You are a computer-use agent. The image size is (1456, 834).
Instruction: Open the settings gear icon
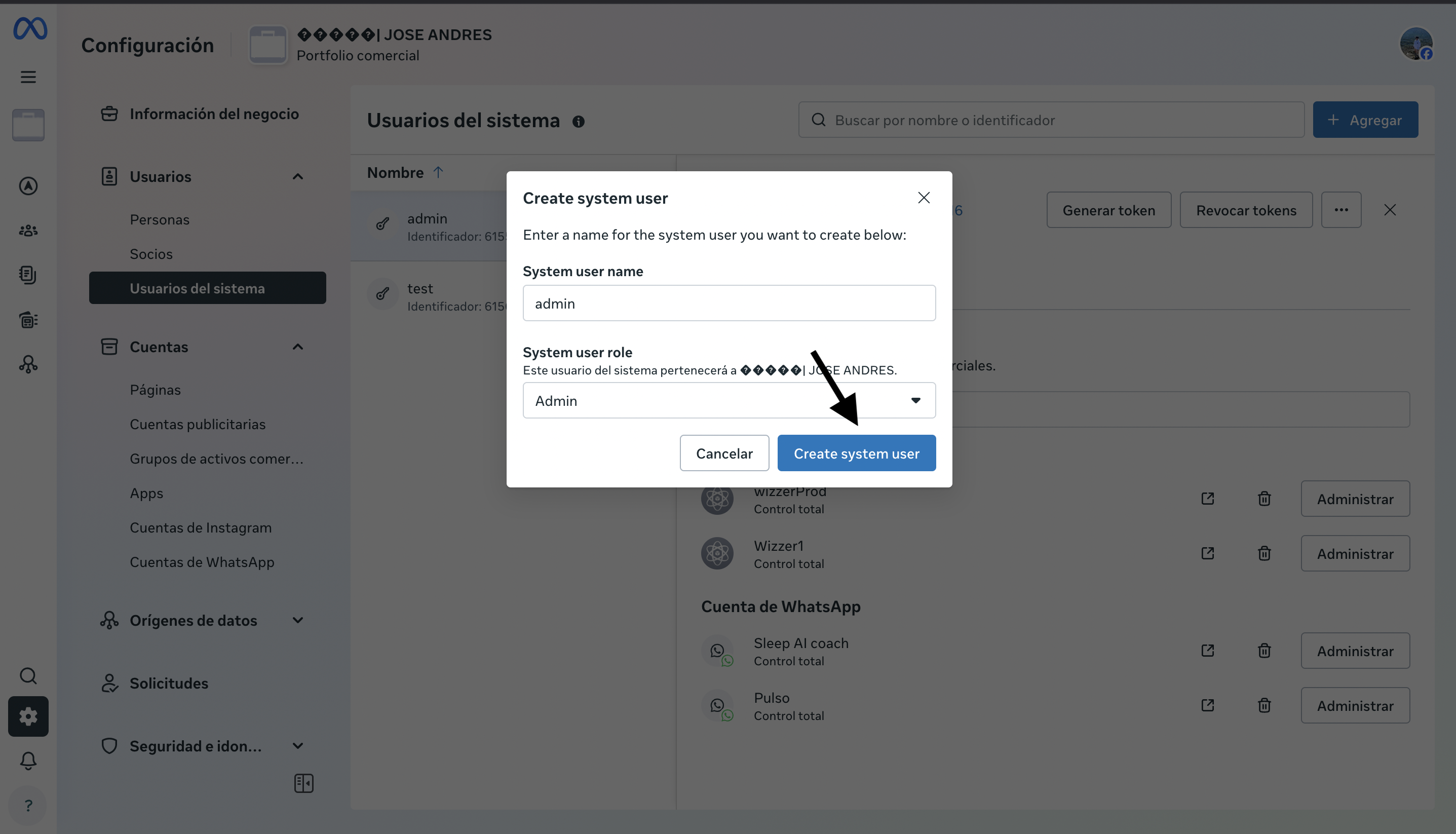[28, 716]
